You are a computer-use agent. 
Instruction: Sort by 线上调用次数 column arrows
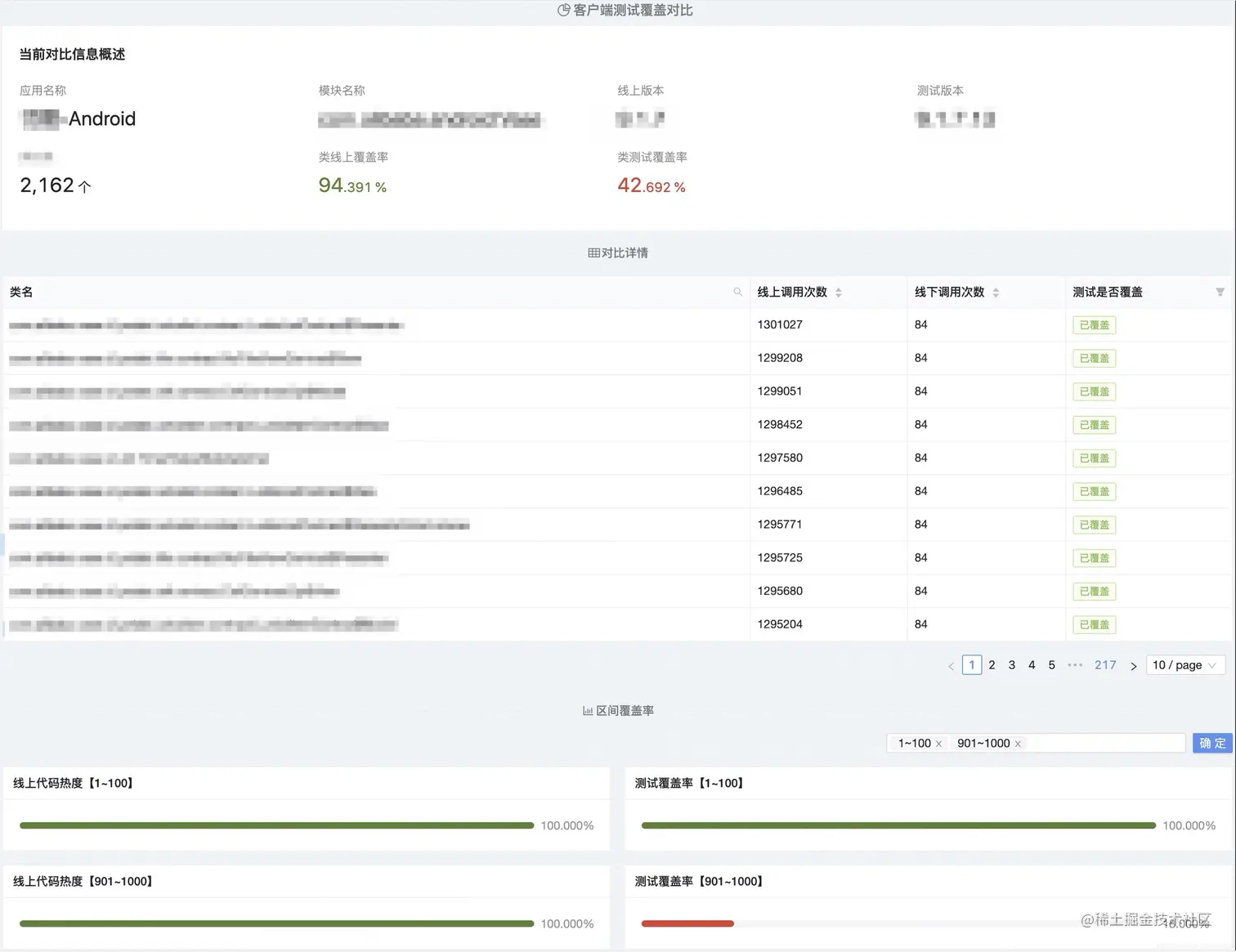point(838,293)
